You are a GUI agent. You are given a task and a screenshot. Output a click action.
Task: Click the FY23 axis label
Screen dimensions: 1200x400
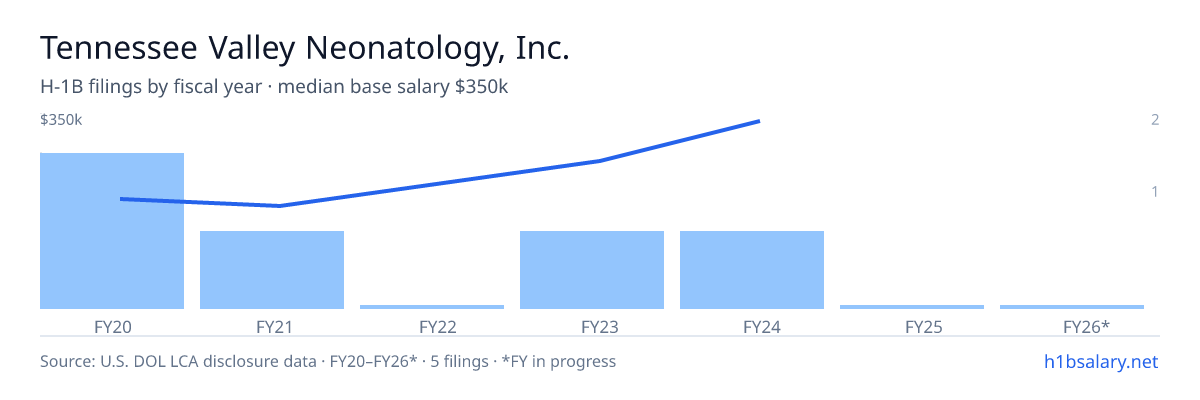(x=592, y=326)
